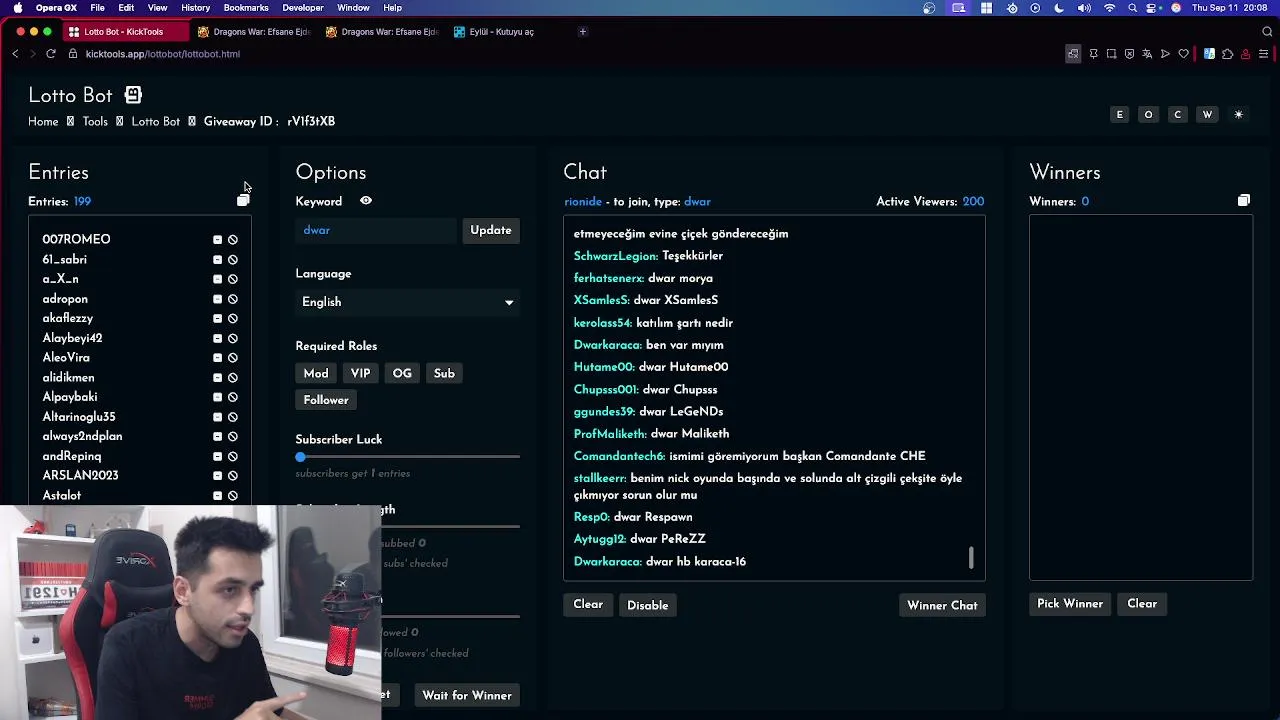Switch theme with the sun icon
Screen dimensions: 1280x720
click(1238, 115)
